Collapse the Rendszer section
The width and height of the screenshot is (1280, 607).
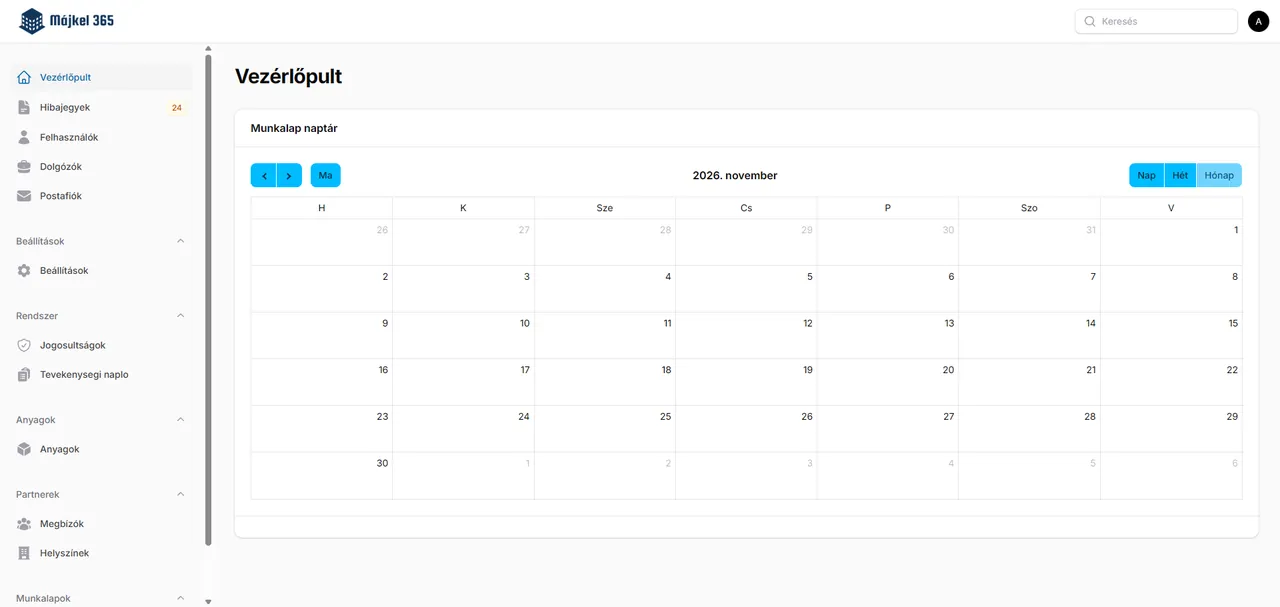pos(181,316)
